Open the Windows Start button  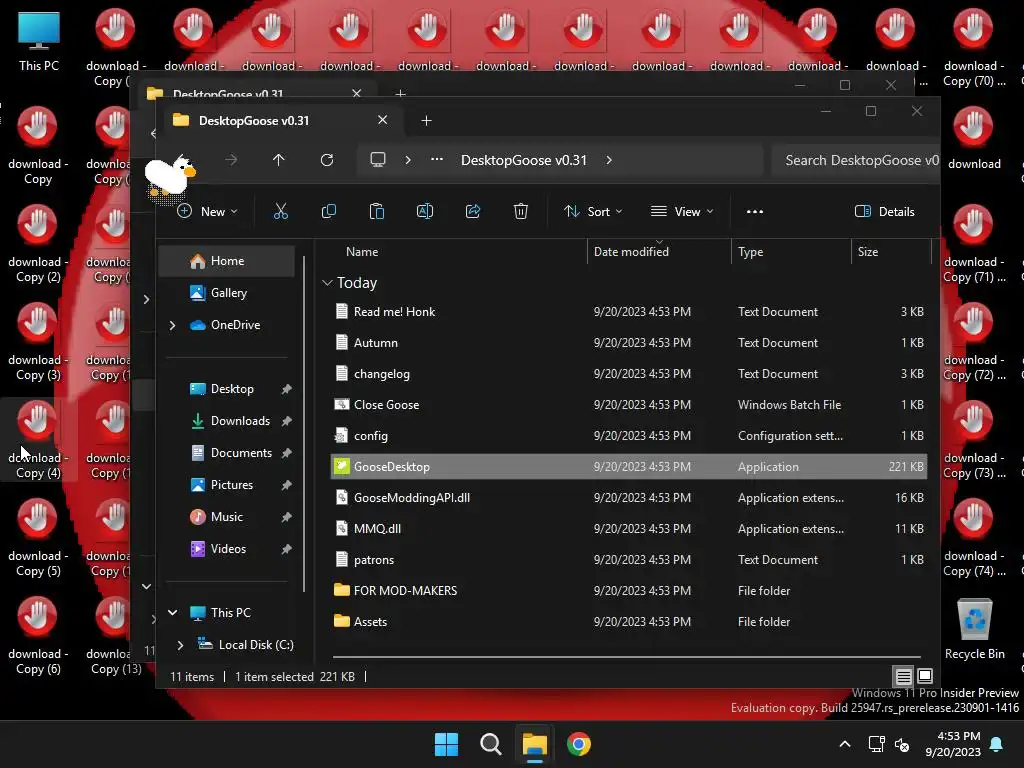tap(447, 744)
